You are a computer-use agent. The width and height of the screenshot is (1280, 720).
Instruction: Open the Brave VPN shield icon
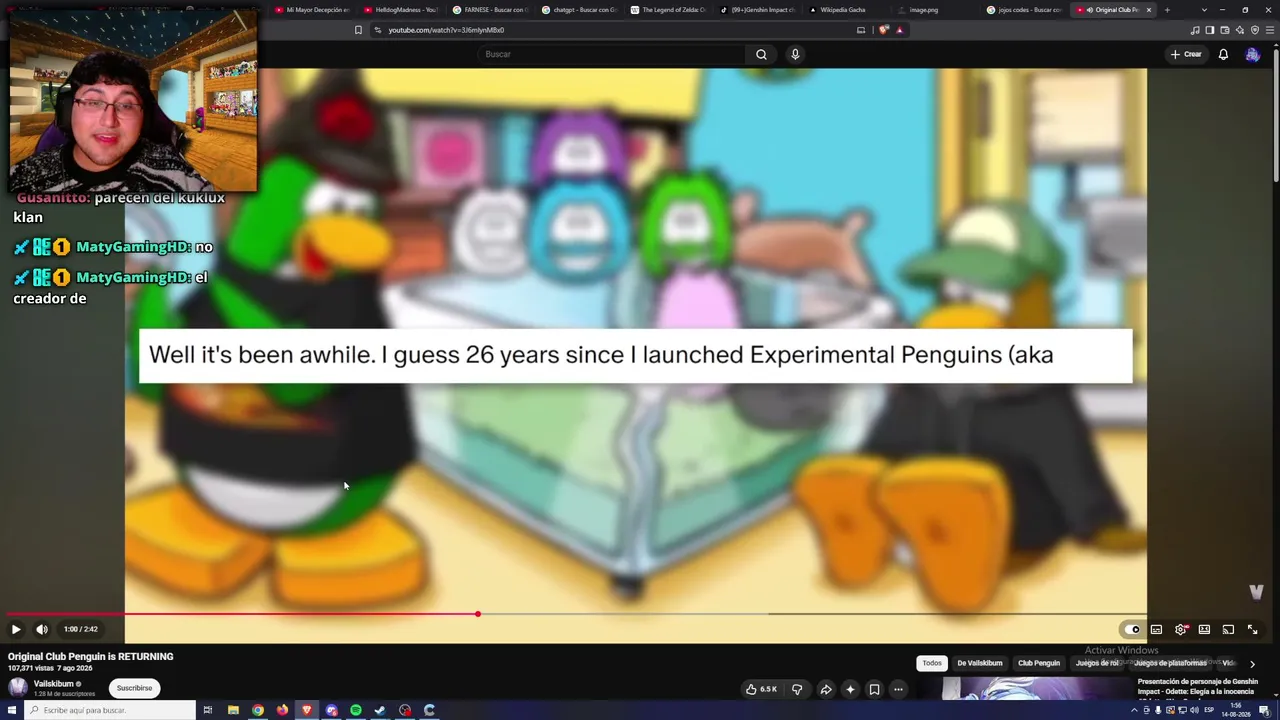coord(1255,30)
